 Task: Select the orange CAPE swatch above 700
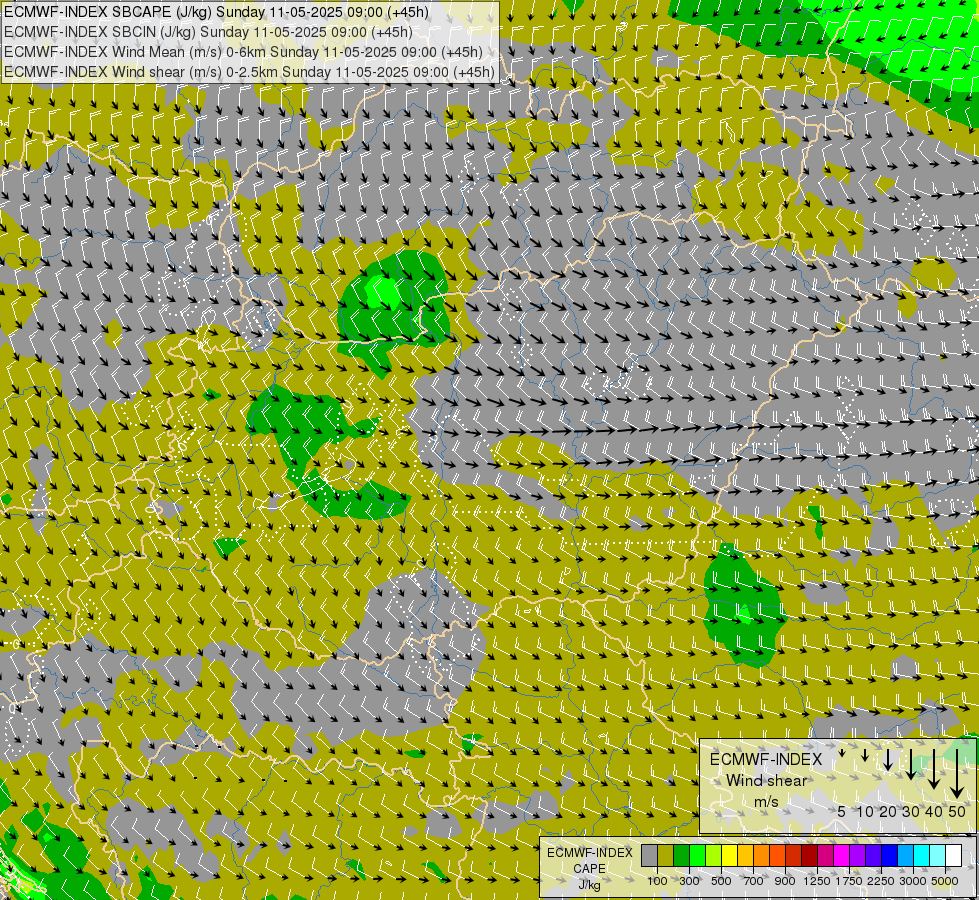[x=762, y=855]
